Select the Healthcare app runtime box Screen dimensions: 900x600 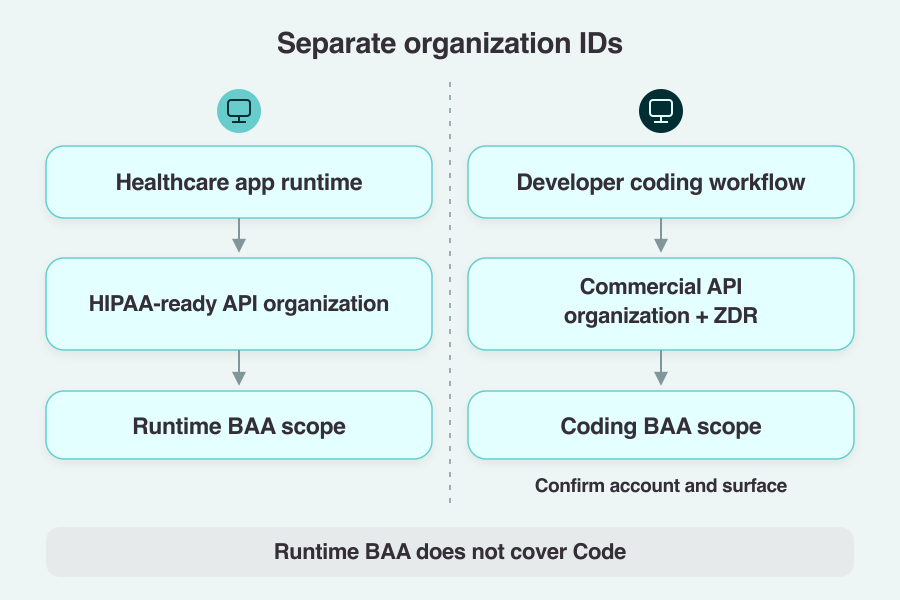click(x=239, y=182)
